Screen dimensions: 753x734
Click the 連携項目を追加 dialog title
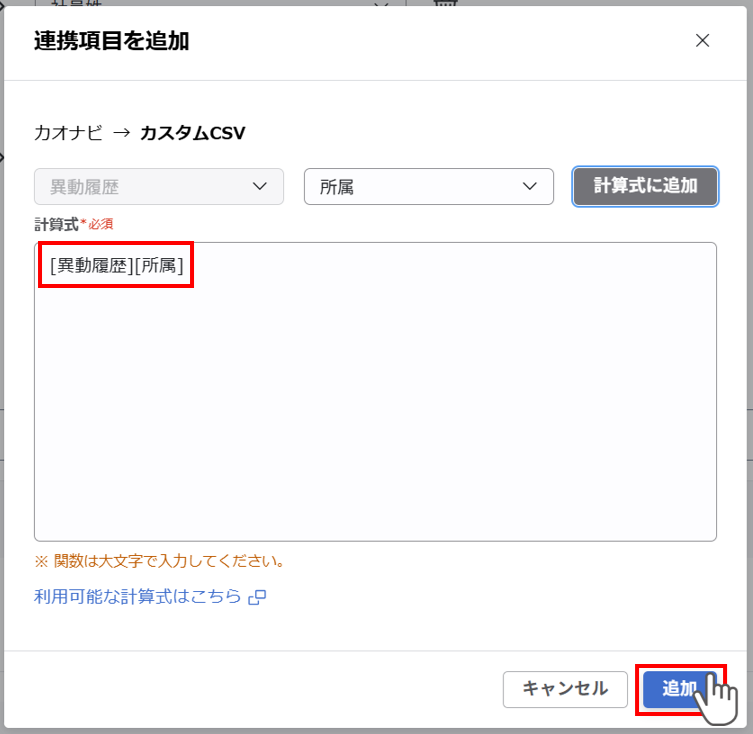111,41
